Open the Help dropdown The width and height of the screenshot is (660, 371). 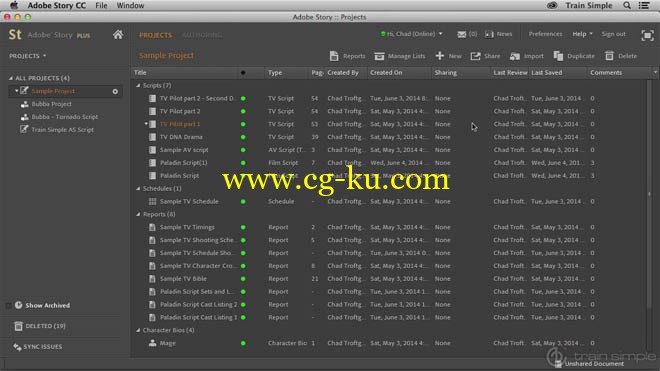582,34
